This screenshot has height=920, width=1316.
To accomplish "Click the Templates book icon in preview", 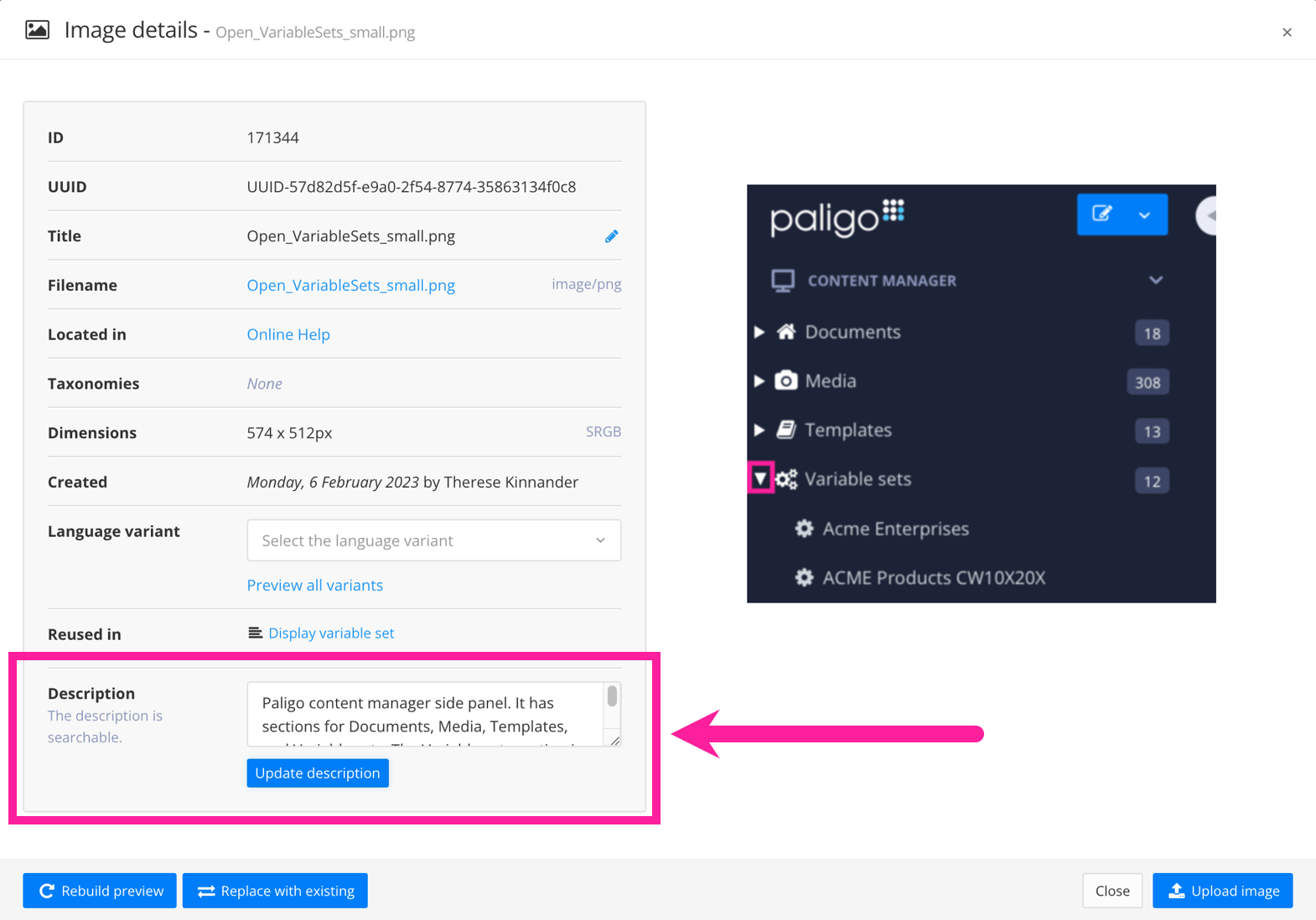I will [785, 430].
